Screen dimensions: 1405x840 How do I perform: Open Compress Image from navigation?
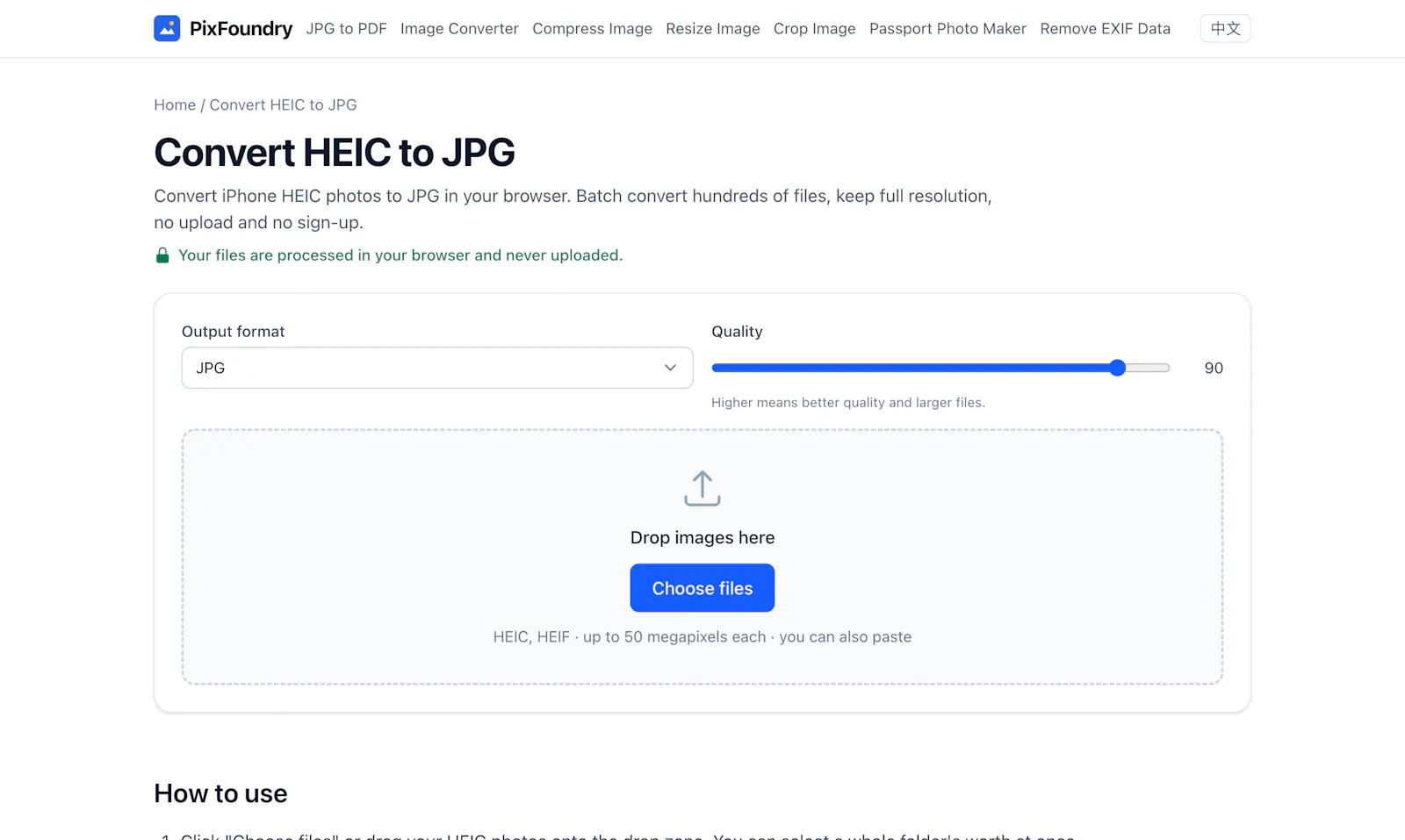pos(592,29)
